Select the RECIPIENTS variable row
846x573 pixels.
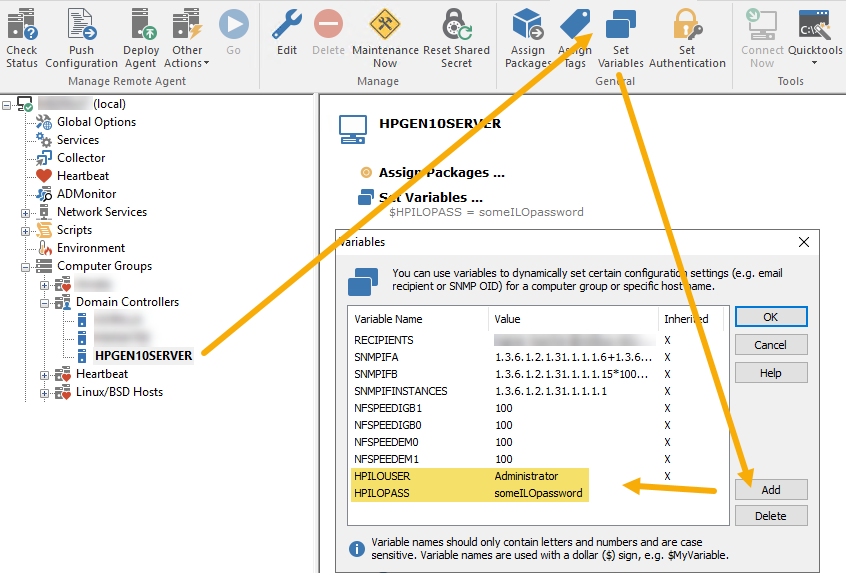pos(537,340)
